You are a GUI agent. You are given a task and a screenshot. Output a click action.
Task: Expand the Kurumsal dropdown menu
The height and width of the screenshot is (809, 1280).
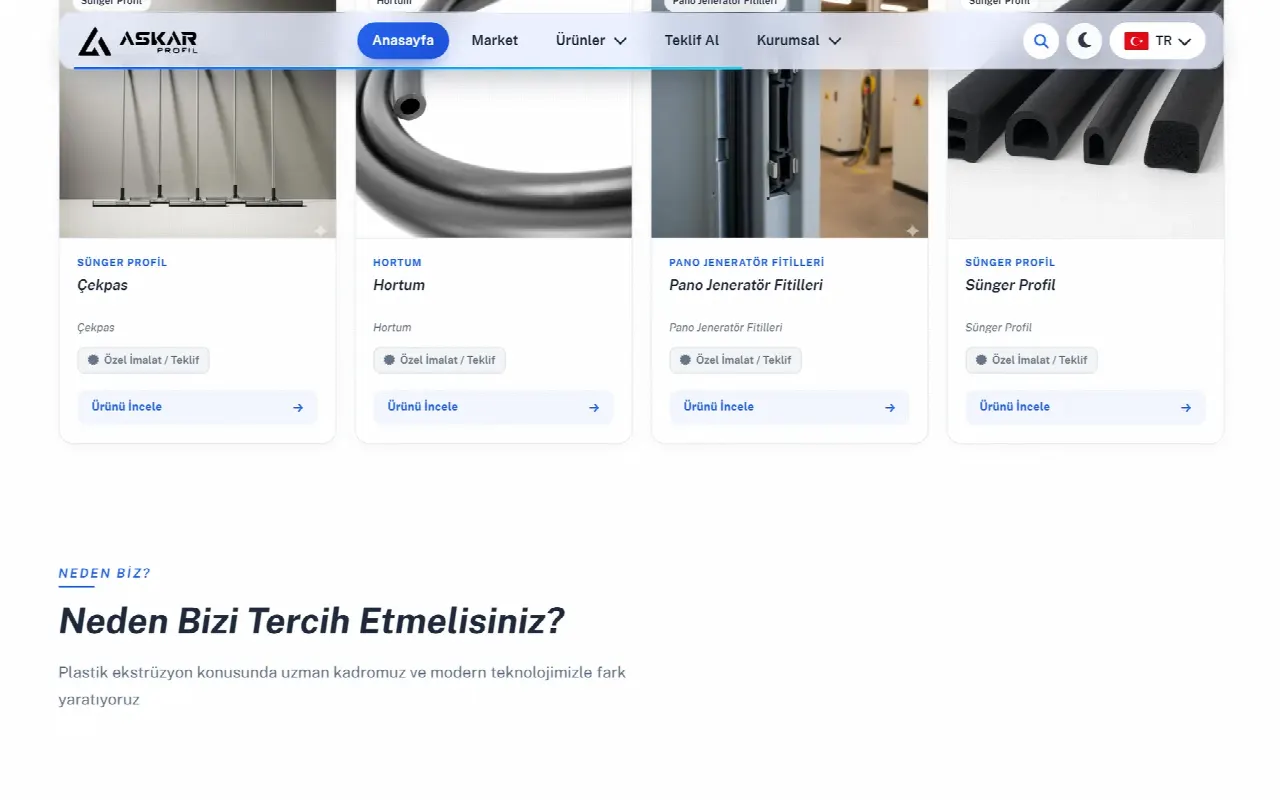click(799, 41)
